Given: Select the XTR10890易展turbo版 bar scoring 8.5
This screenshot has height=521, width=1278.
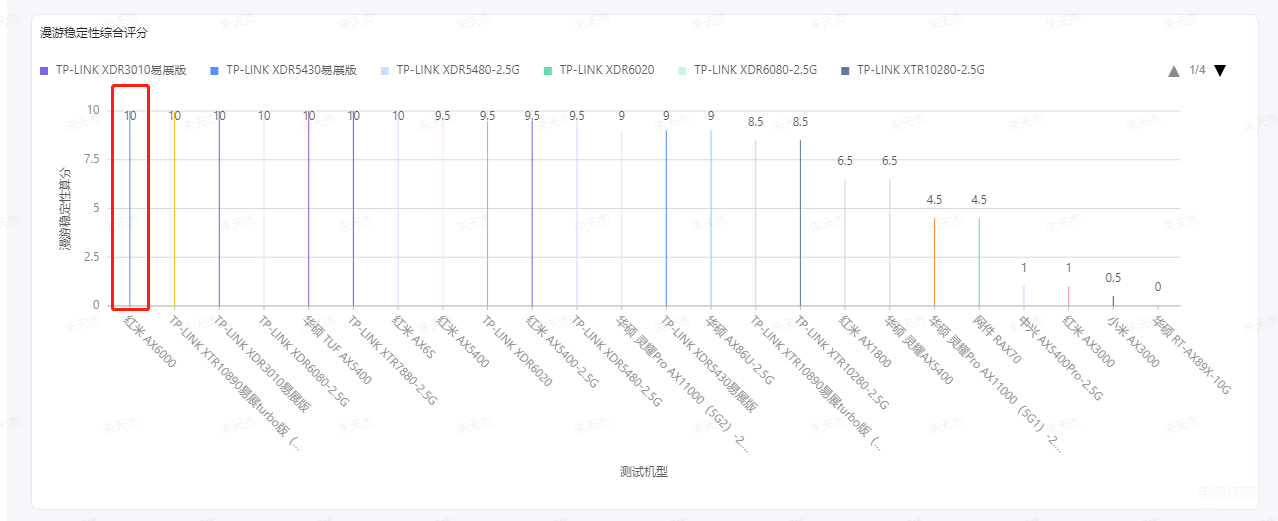Looking at the screenshot, I should (756, 222).
